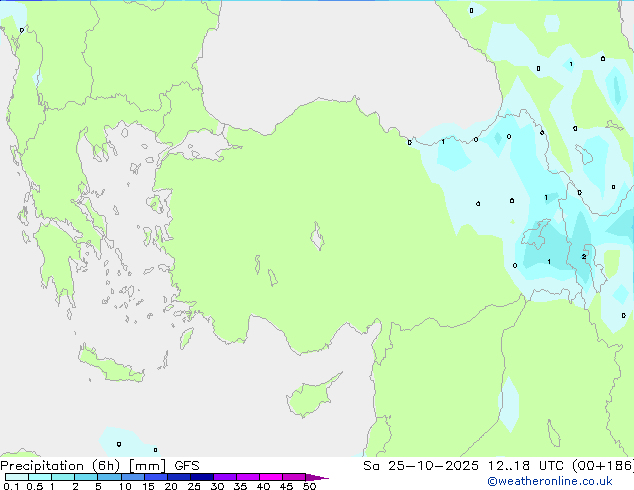This screenshot has width=634, height=490.
Task: Click the "Sa 25-10-2025" date text
Action: (x=421, y=466)
